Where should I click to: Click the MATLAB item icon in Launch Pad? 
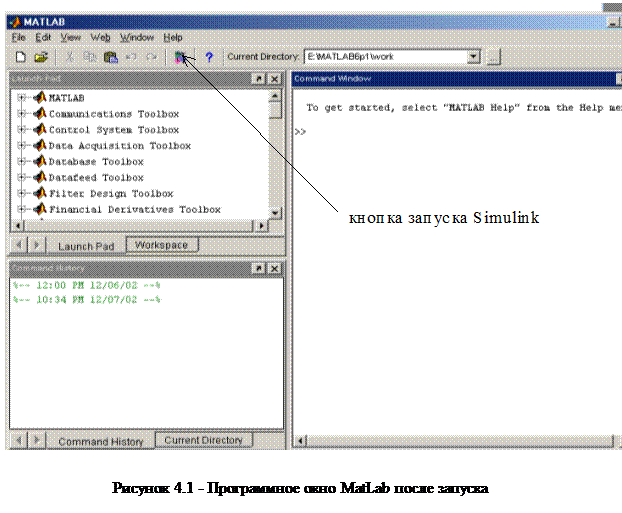40,97
